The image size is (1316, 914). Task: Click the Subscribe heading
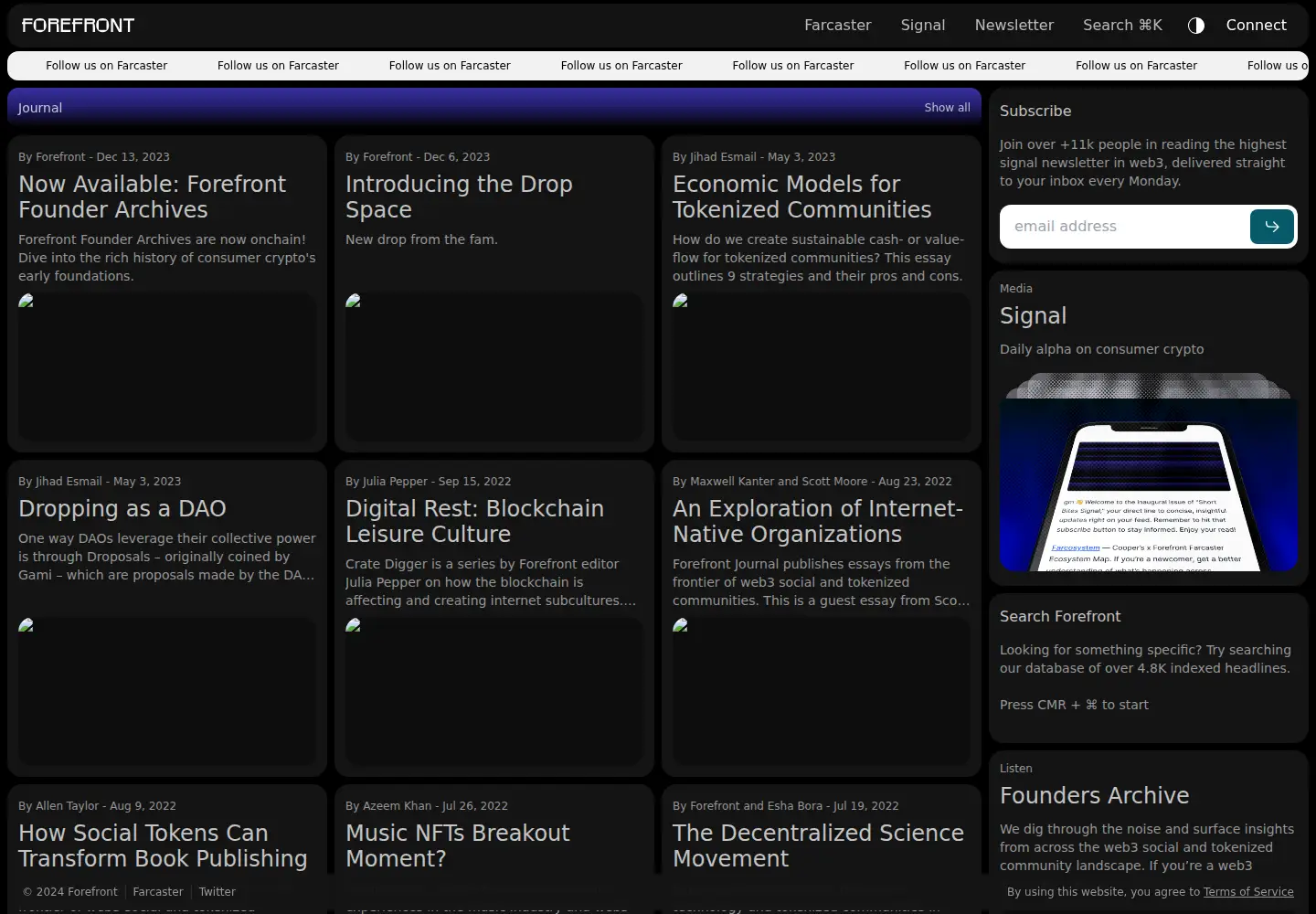coord(1035,112)
